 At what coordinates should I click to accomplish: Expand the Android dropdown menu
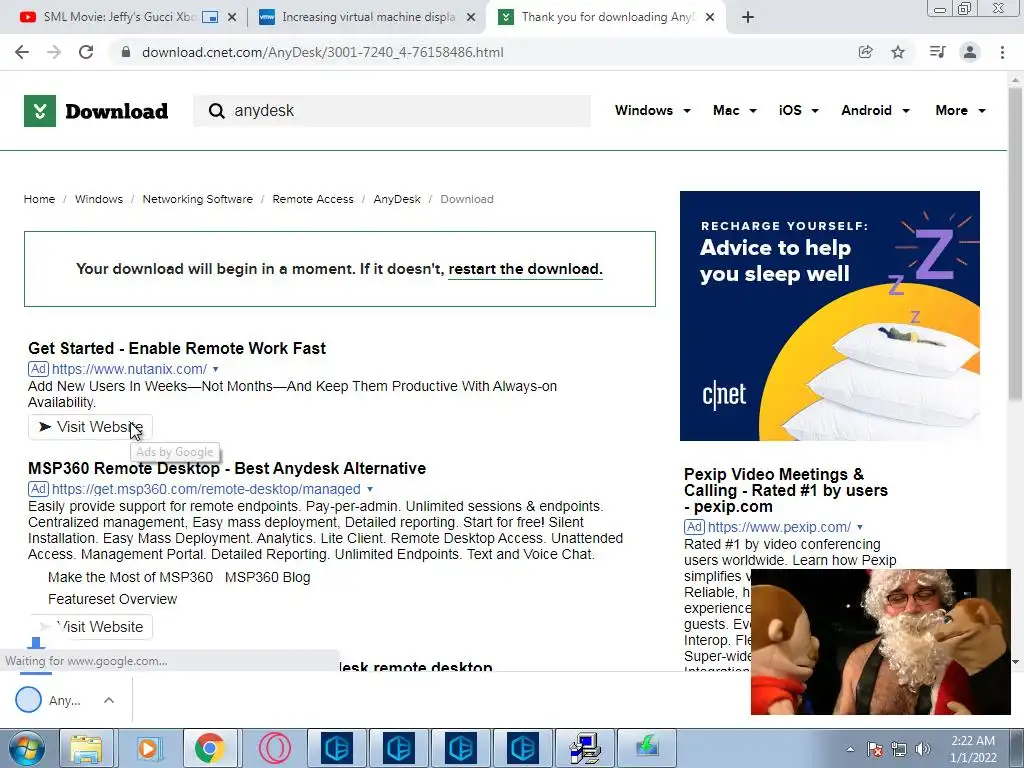click(x=875, y=110)
